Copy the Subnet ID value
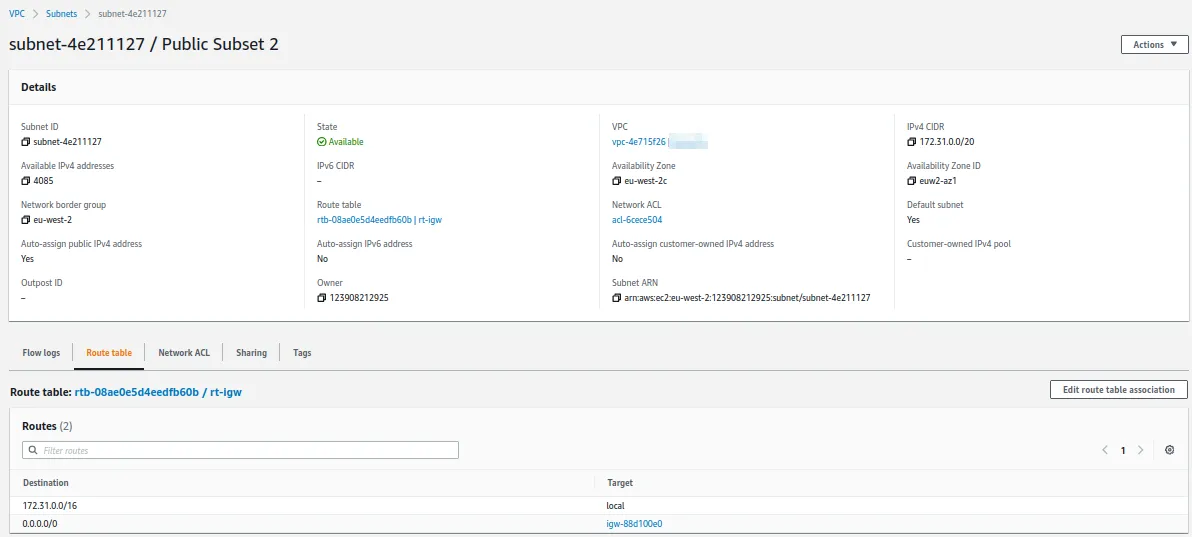This screenshot has height=537, width=1192. [x=26, y=142]
